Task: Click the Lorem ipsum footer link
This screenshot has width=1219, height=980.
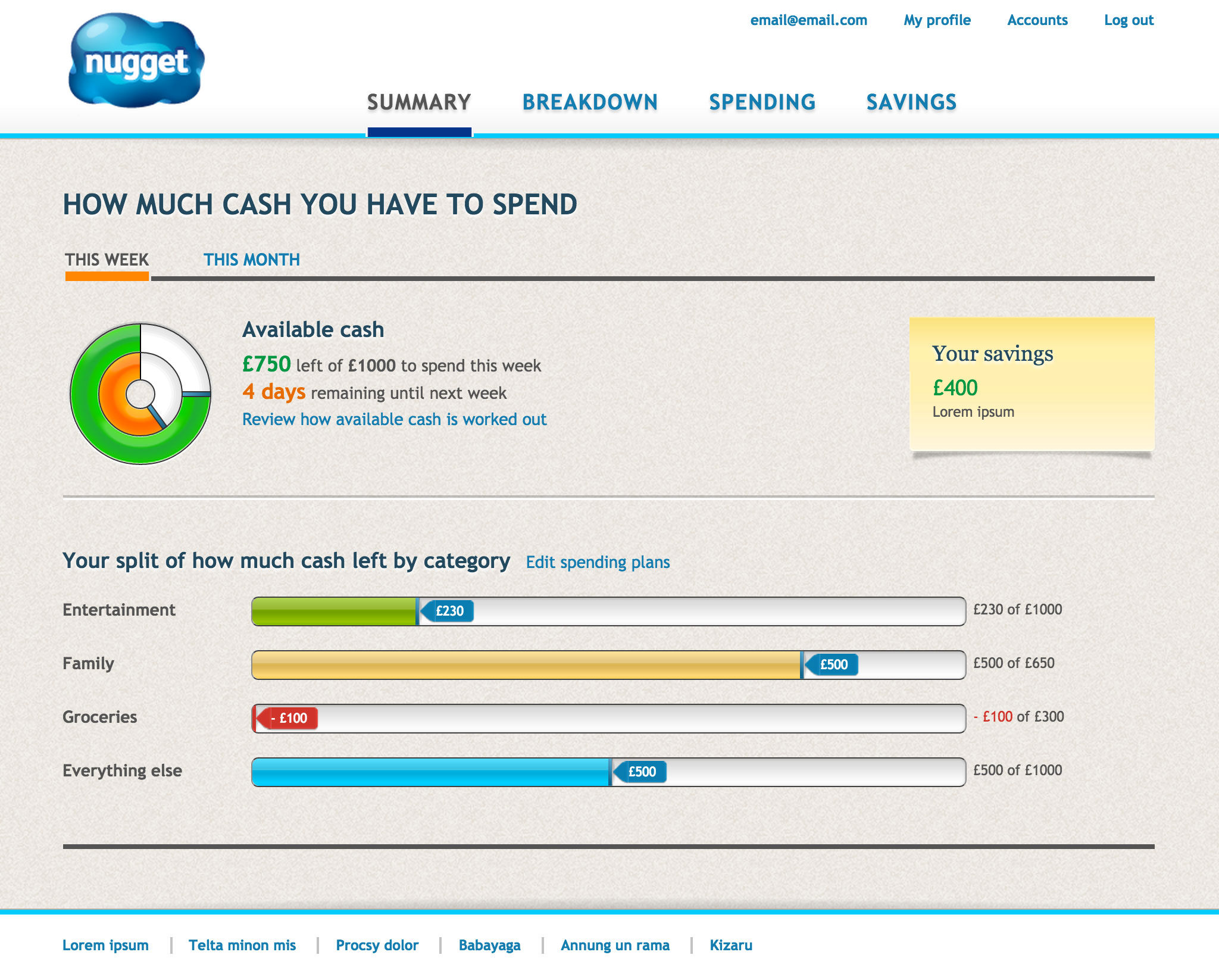Action: pyautogui.click(x=105, y=945)
